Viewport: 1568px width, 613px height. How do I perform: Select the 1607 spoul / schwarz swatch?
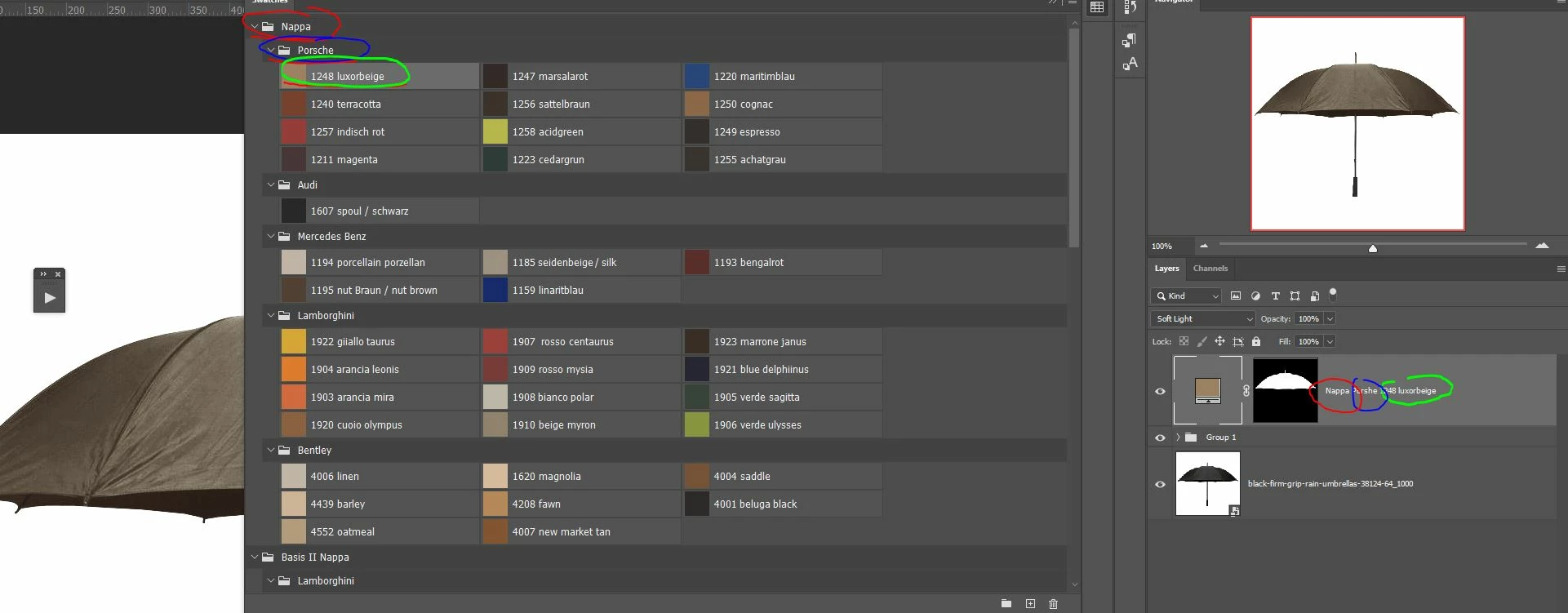(380, 211)
